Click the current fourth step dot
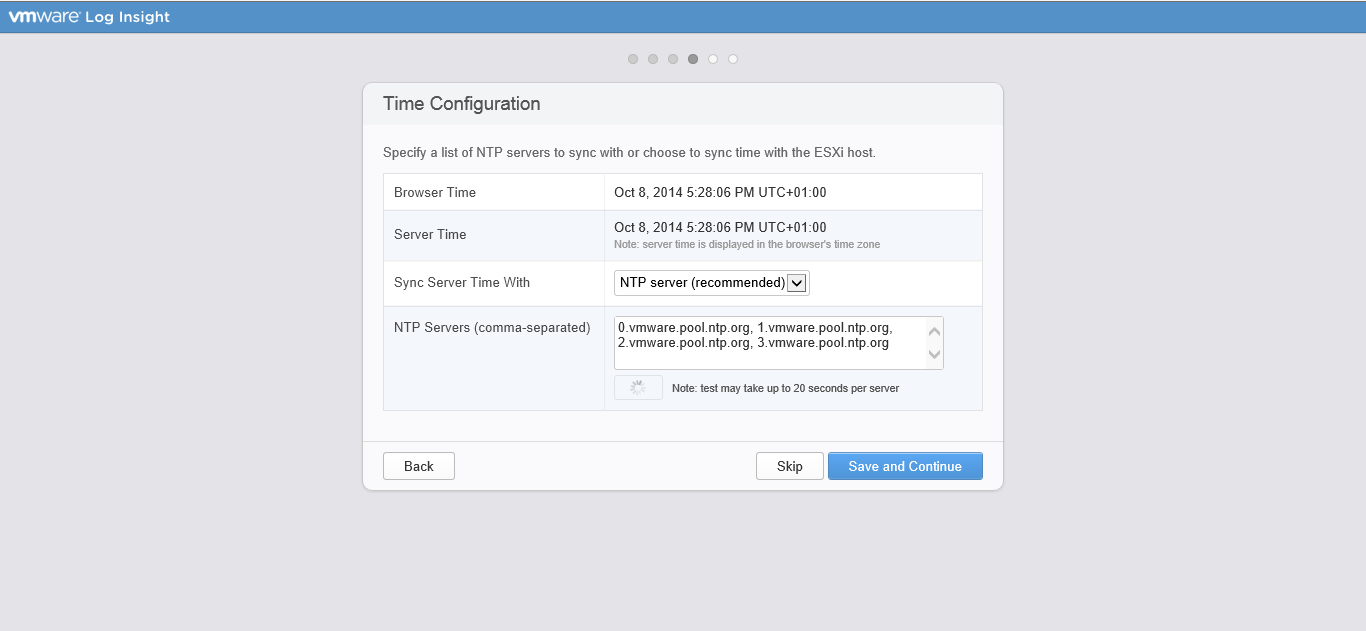 693,59
